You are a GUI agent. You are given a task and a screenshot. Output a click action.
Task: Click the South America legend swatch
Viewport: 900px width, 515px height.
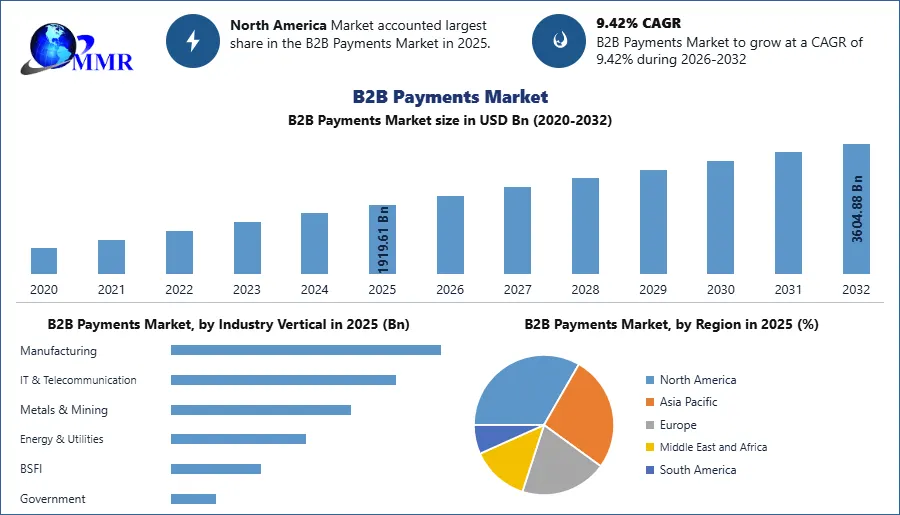pos(650,470)
